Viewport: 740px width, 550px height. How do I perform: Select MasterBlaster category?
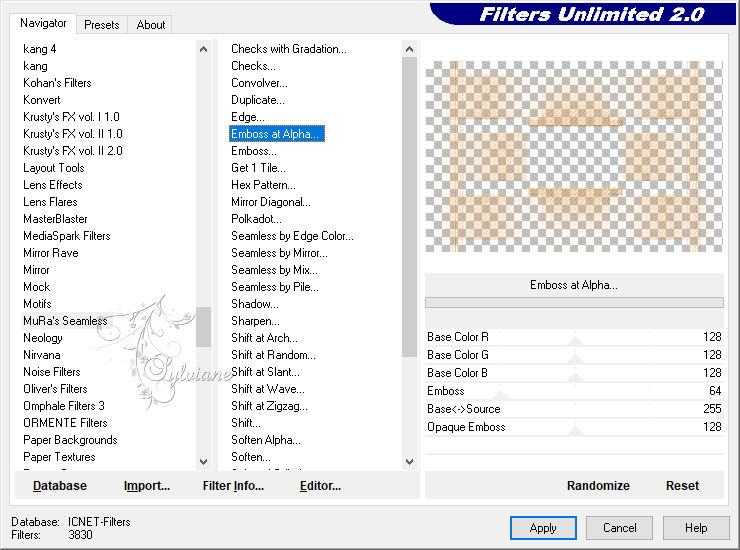point(55,219)
